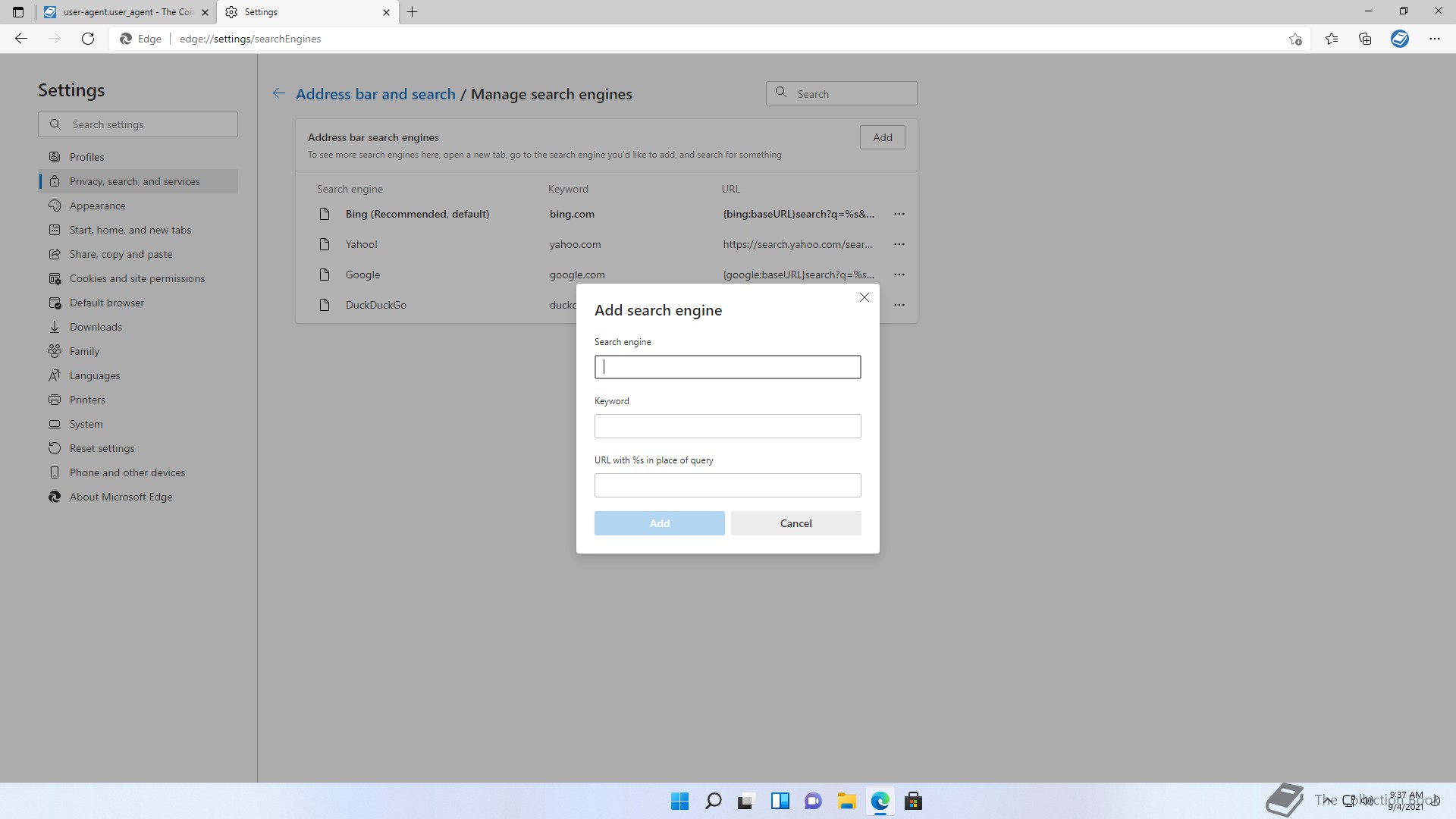The height and width of the screenshot is (819, 1456).
Task: Follow the Address bar and search link
Action: (375, 94)
